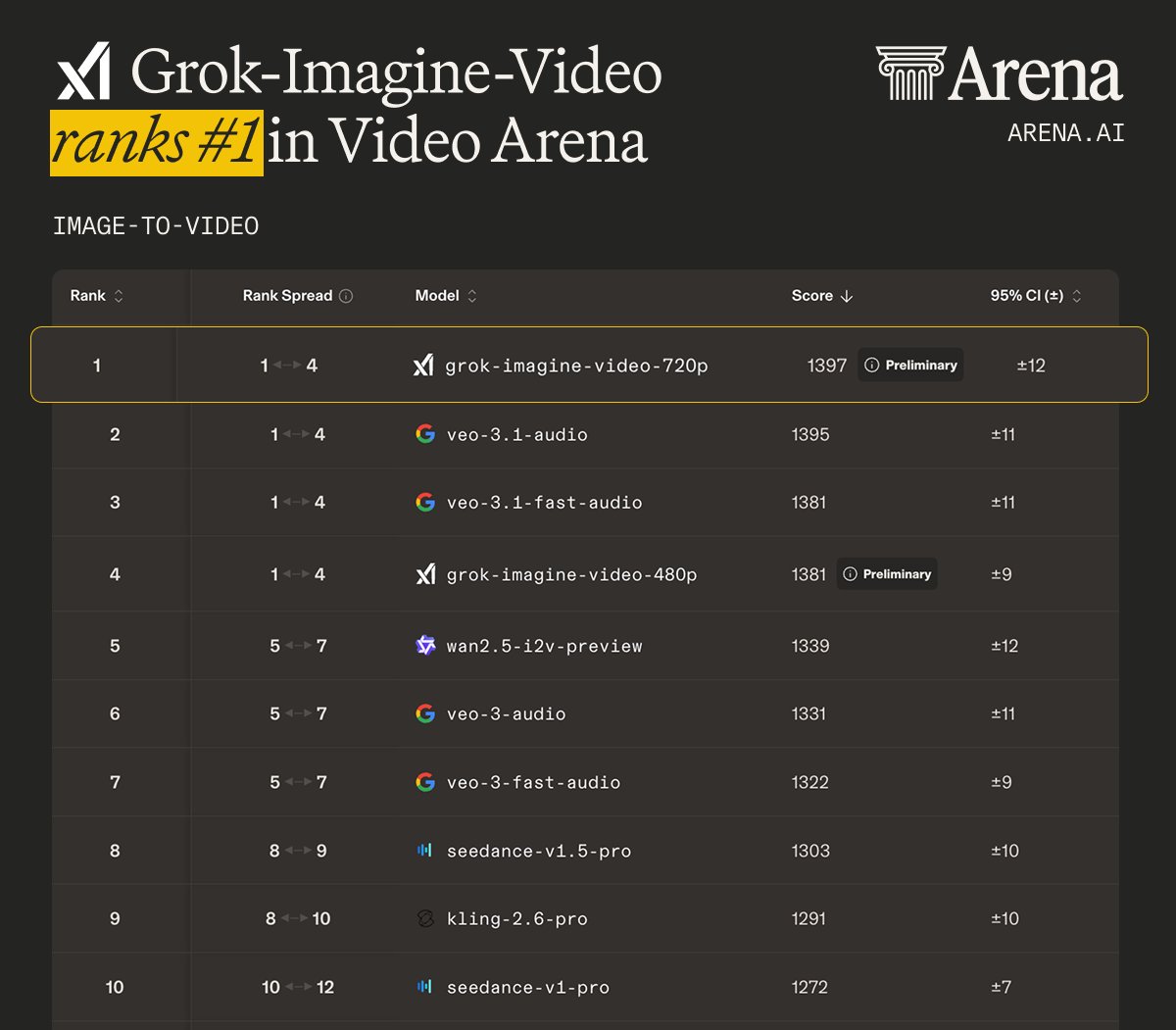Click the Kling logo beside kling-2.6-pro
1176x1030 pixels.
(425, 918)
